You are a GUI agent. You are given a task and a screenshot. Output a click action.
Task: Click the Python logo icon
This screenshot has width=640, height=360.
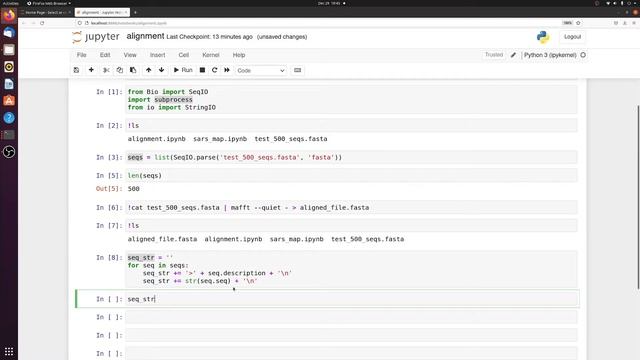pos(543,37)
